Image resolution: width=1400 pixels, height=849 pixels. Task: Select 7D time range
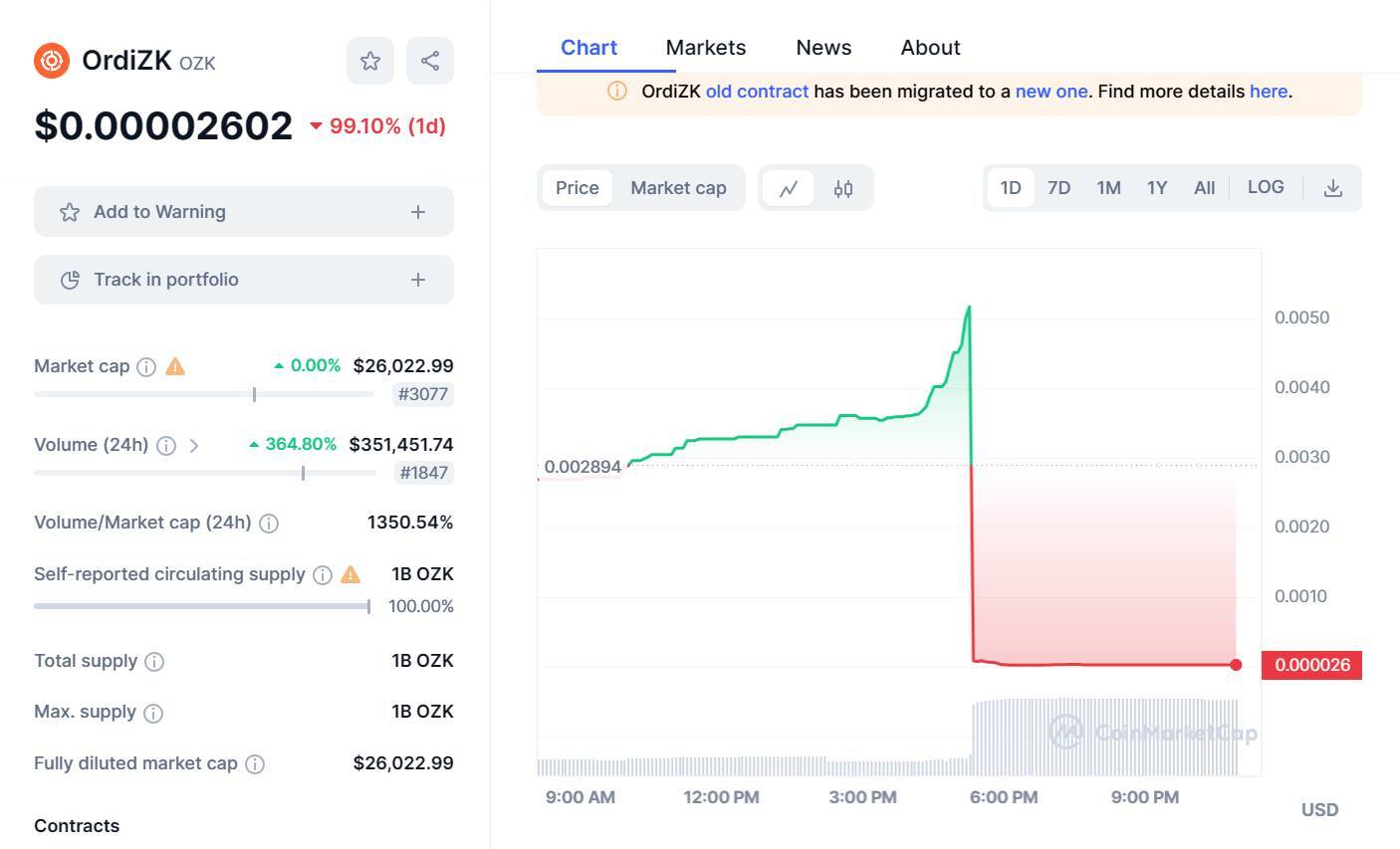point(1059,188)
